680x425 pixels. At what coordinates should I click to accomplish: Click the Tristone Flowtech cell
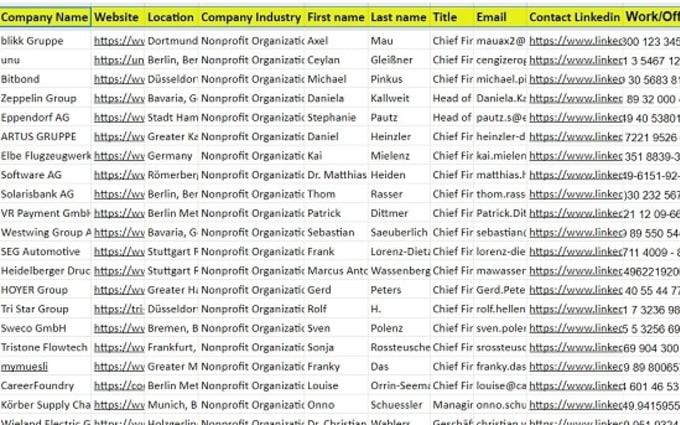[x=44, y=347]
